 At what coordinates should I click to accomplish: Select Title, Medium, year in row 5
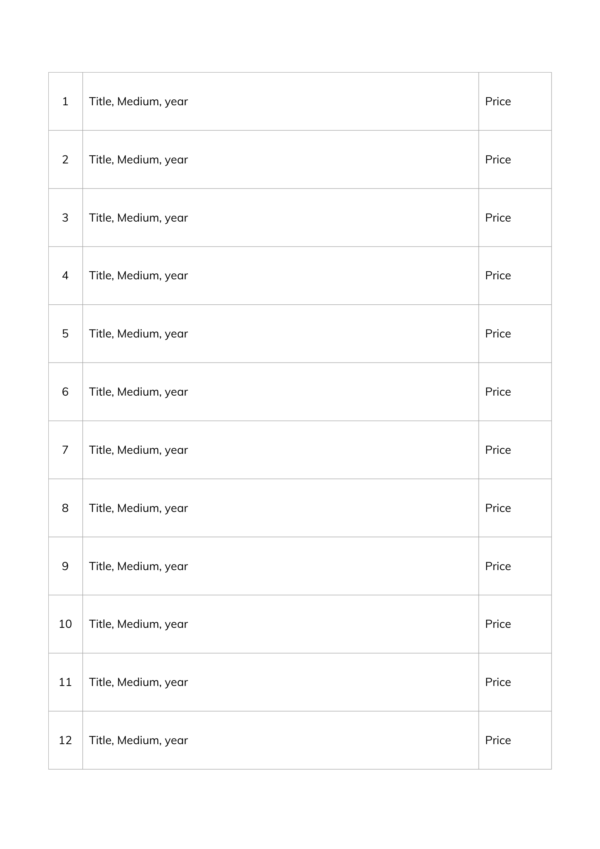click(x=138, y=334)
